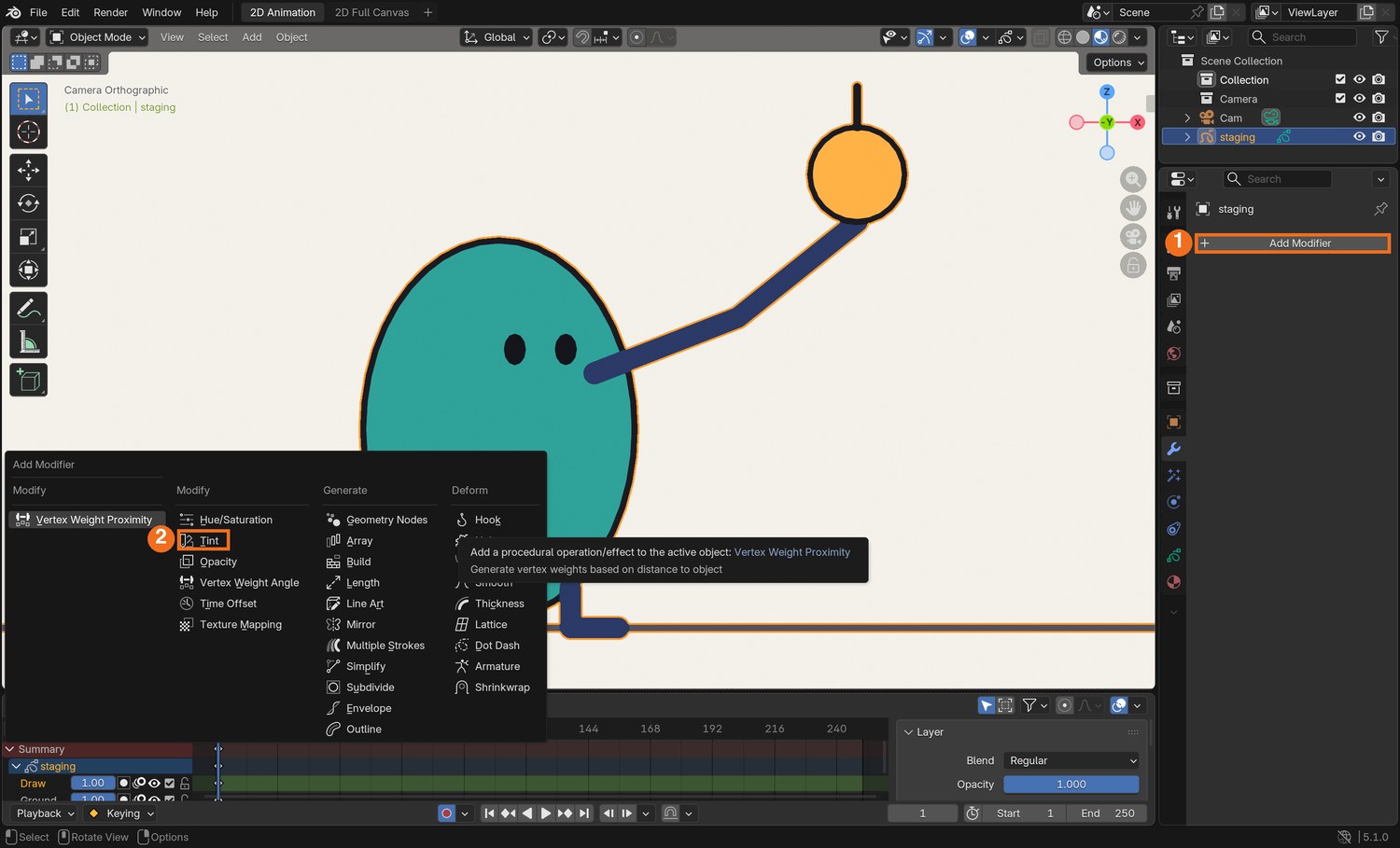Viewport: 1400px width, 848px height.
Task: Open the Object Mode dropdown
Action: 98,37
